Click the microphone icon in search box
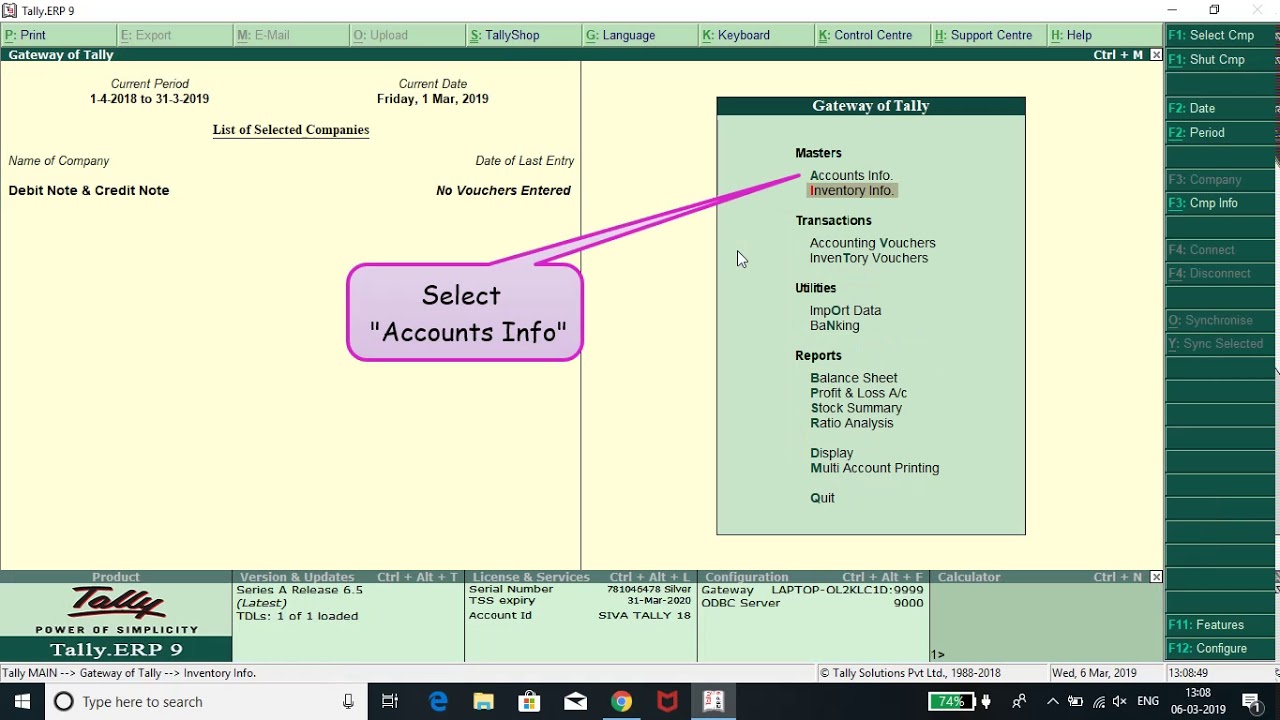 click(x=348, y=702)
